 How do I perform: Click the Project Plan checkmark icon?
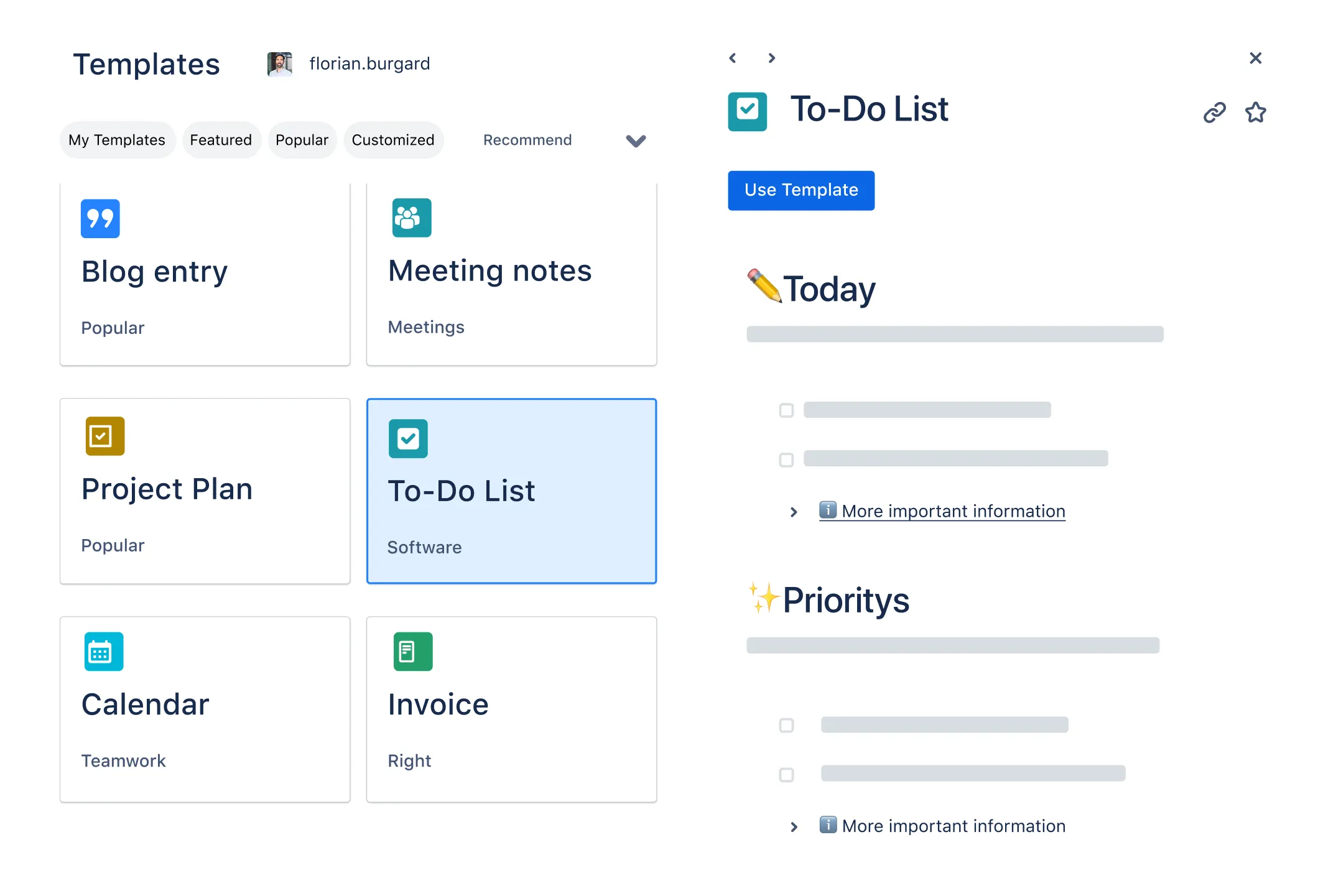coord(104,436)
